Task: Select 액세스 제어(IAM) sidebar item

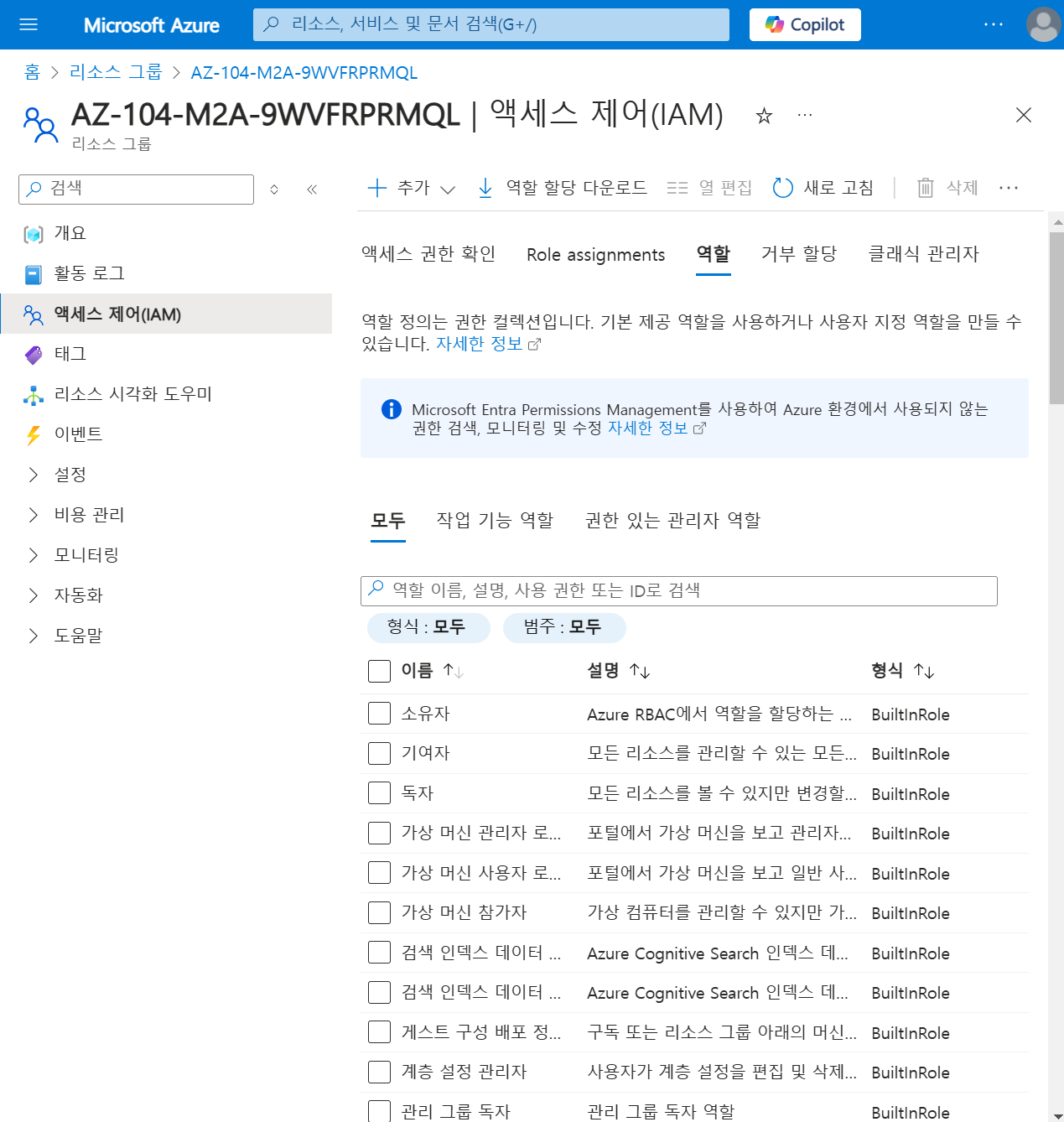Action: point(166,314)
